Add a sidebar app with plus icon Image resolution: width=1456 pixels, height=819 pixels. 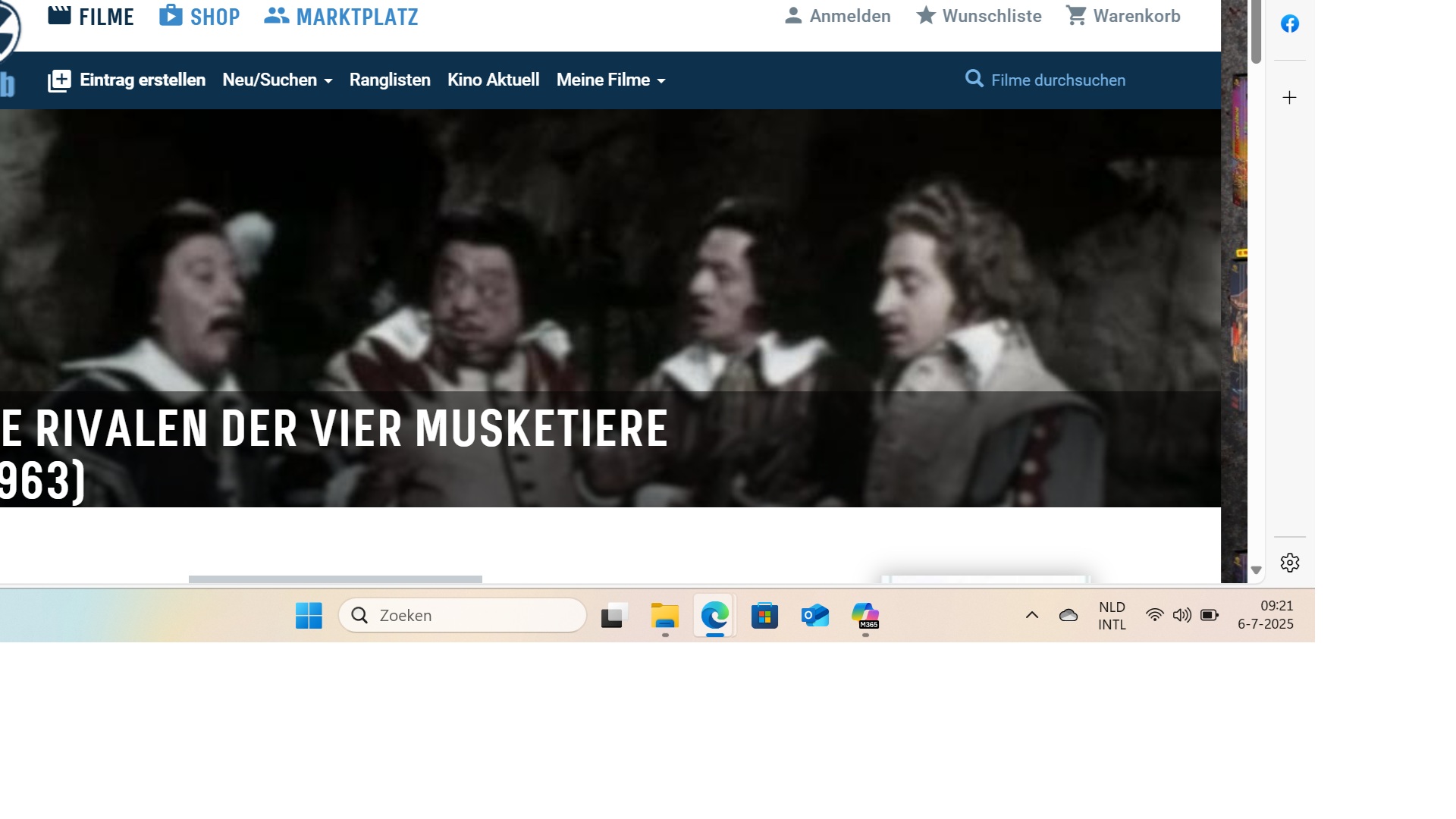click(1289, 97)
